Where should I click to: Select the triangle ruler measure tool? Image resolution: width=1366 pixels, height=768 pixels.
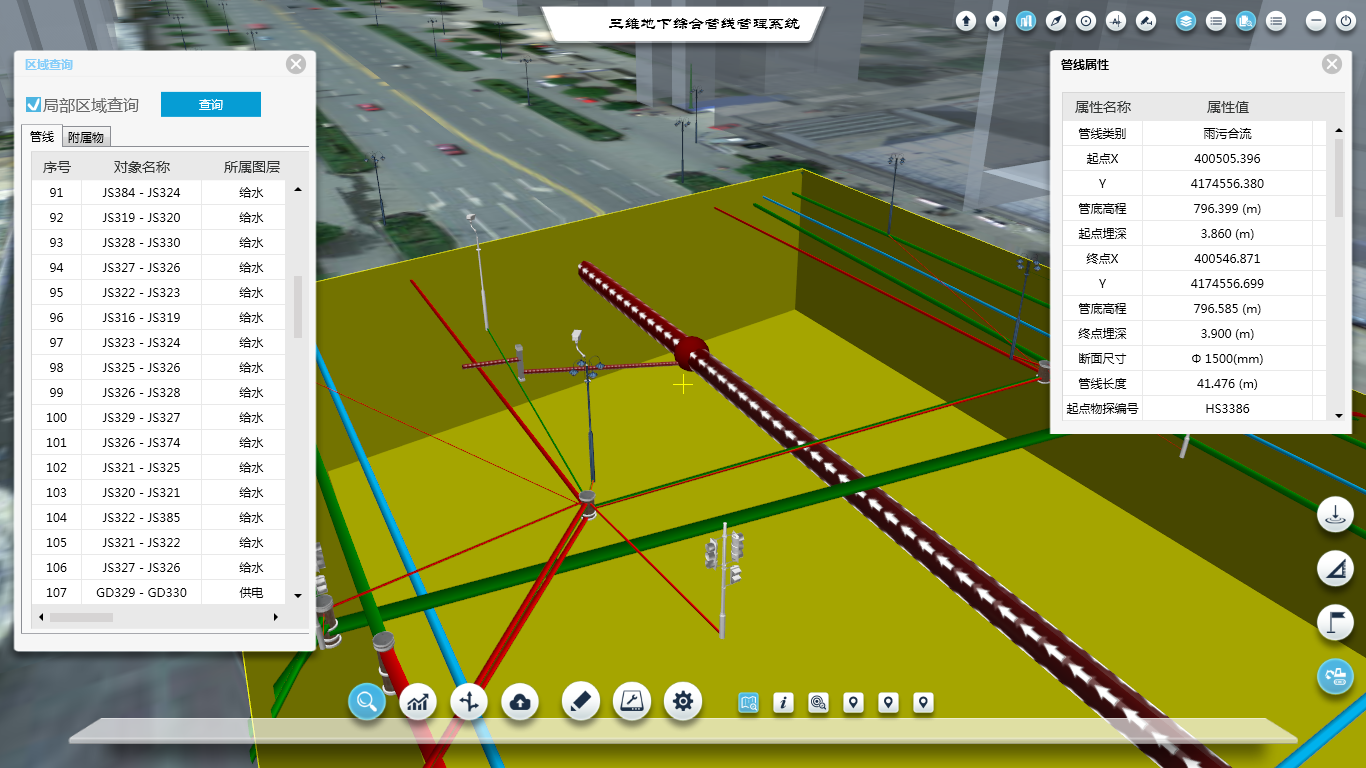tap(1335, 570)
